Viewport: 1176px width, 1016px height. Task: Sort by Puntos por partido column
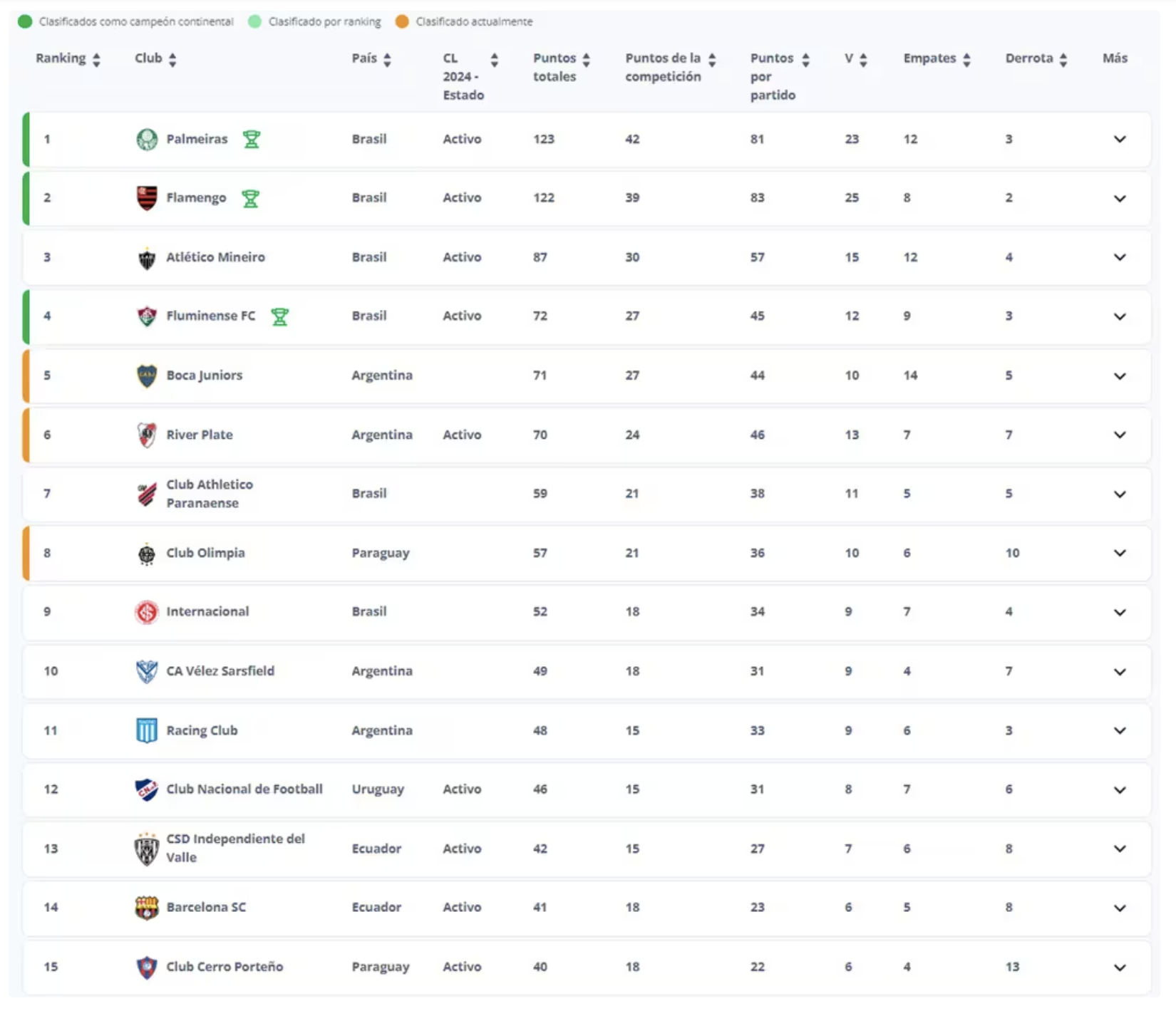click(805, 59)
